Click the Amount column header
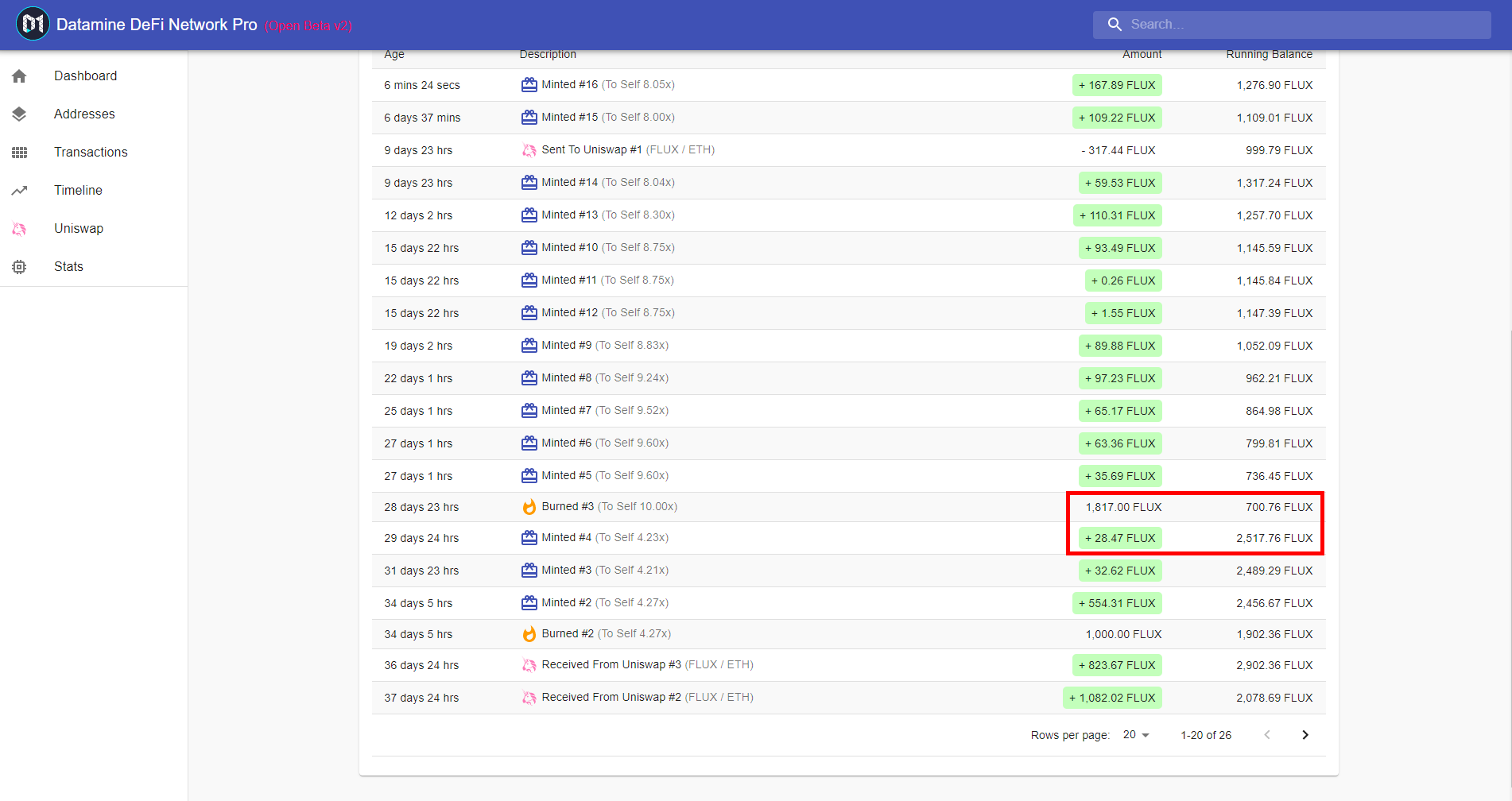The height and width of the screenshot is (801, 1512). 1142,55
